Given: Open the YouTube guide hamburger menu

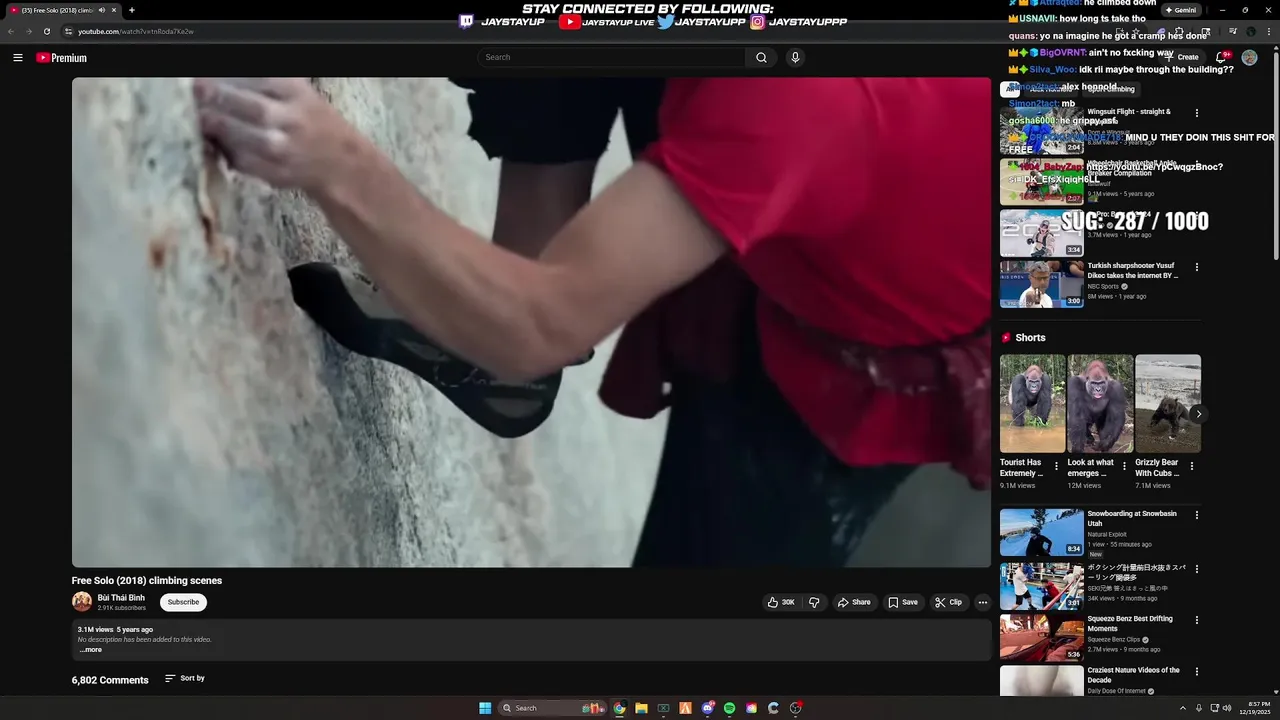Looking at the screenshot, I should [17, 58].
